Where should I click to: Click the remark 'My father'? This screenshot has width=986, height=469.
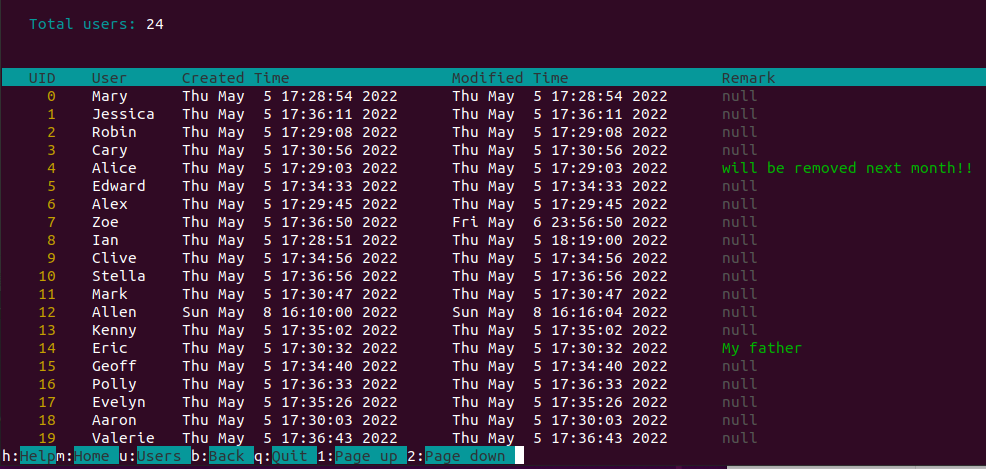(762, 348)
